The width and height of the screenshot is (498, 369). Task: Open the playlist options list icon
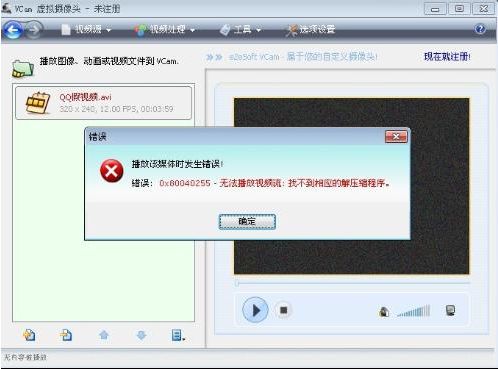tap(178, 335)
